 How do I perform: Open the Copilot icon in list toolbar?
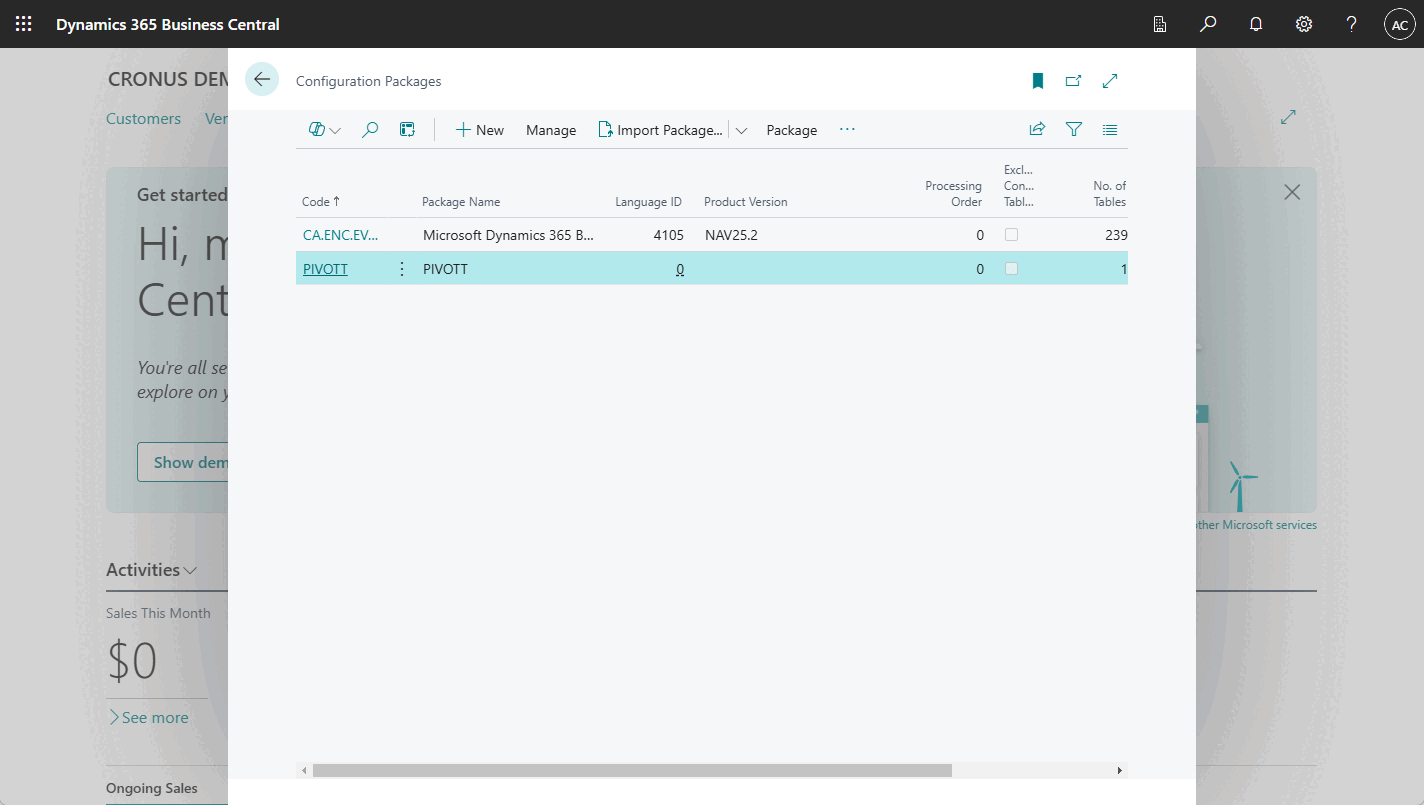tap(317, 129)
